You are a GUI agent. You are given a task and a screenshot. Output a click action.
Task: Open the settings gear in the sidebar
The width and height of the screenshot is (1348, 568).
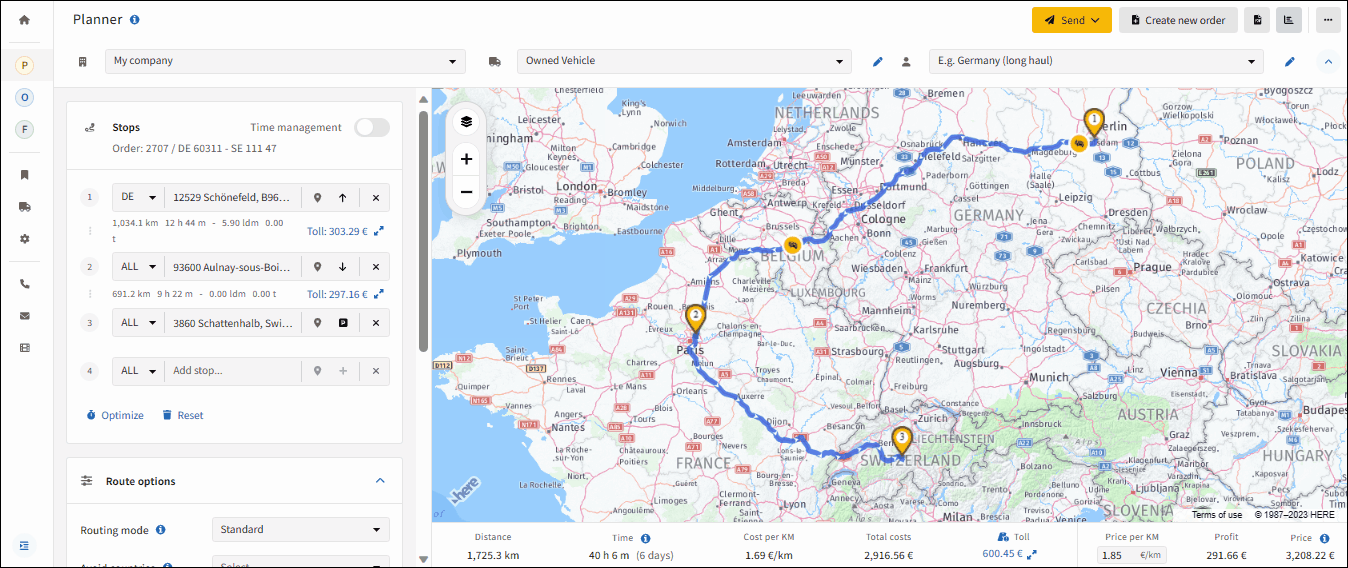pyautogui.click(x=25, y=239)
